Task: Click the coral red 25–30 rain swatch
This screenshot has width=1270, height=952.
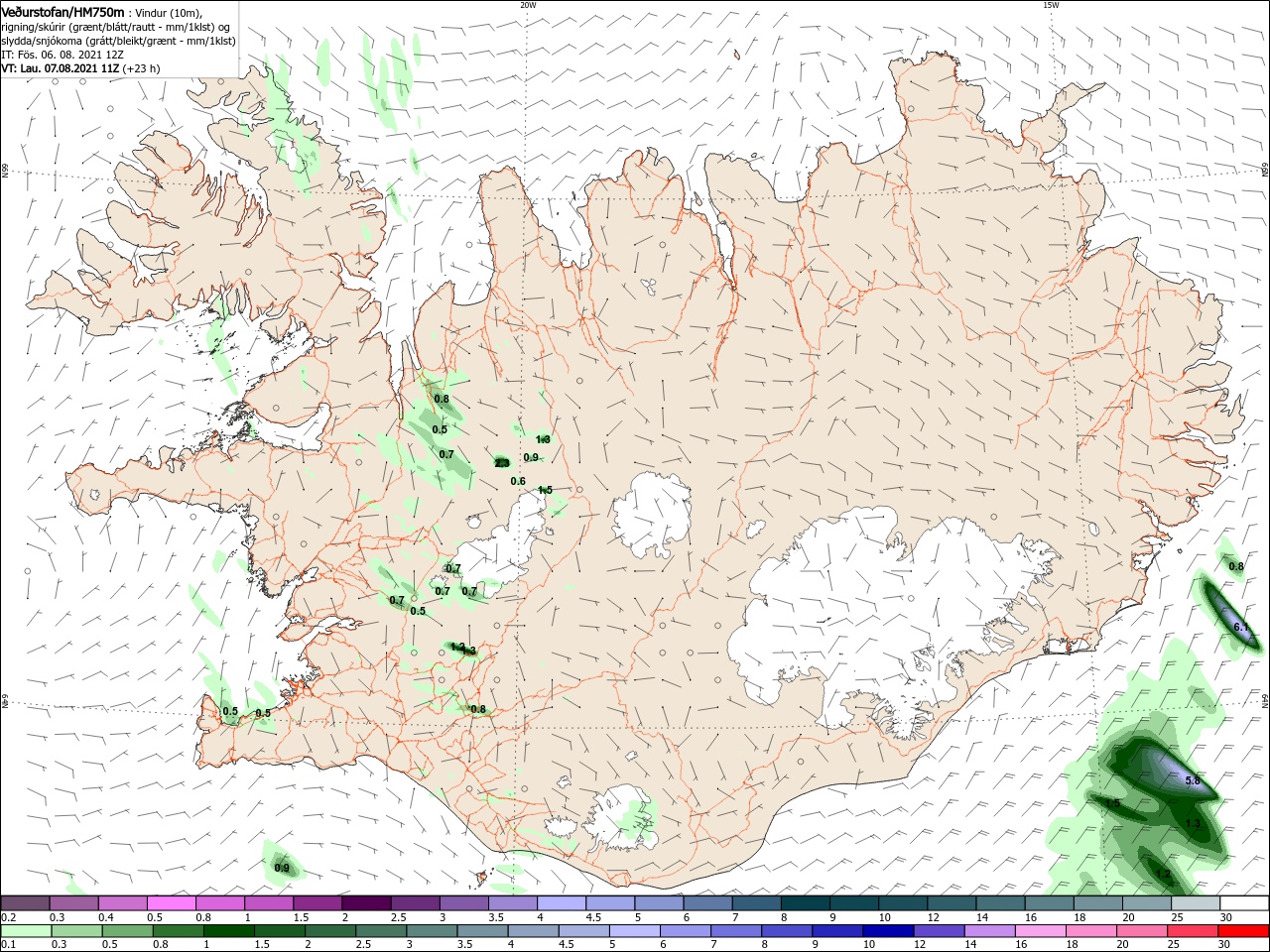Action: coord(1195,931)
